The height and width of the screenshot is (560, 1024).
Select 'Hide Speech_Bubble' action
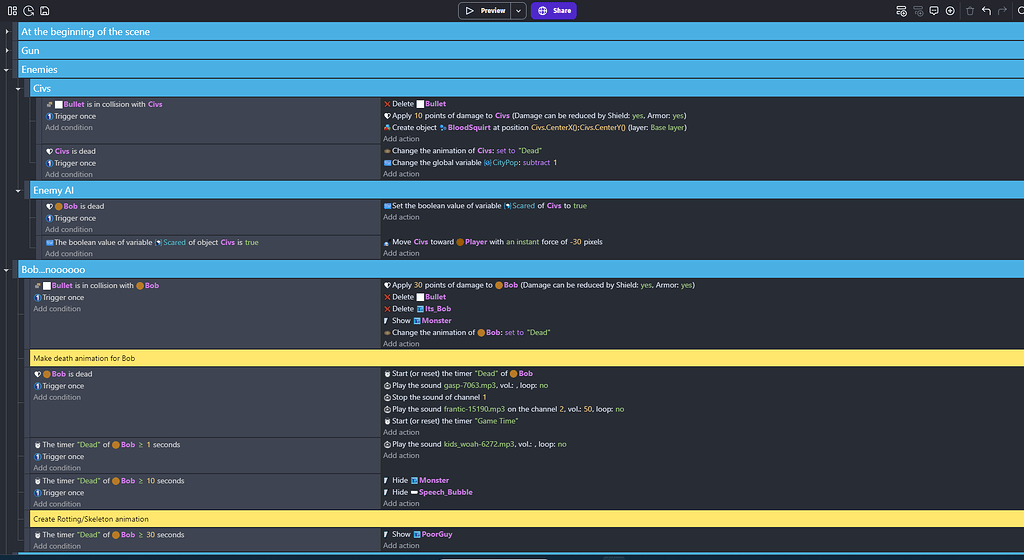point(428,492)
